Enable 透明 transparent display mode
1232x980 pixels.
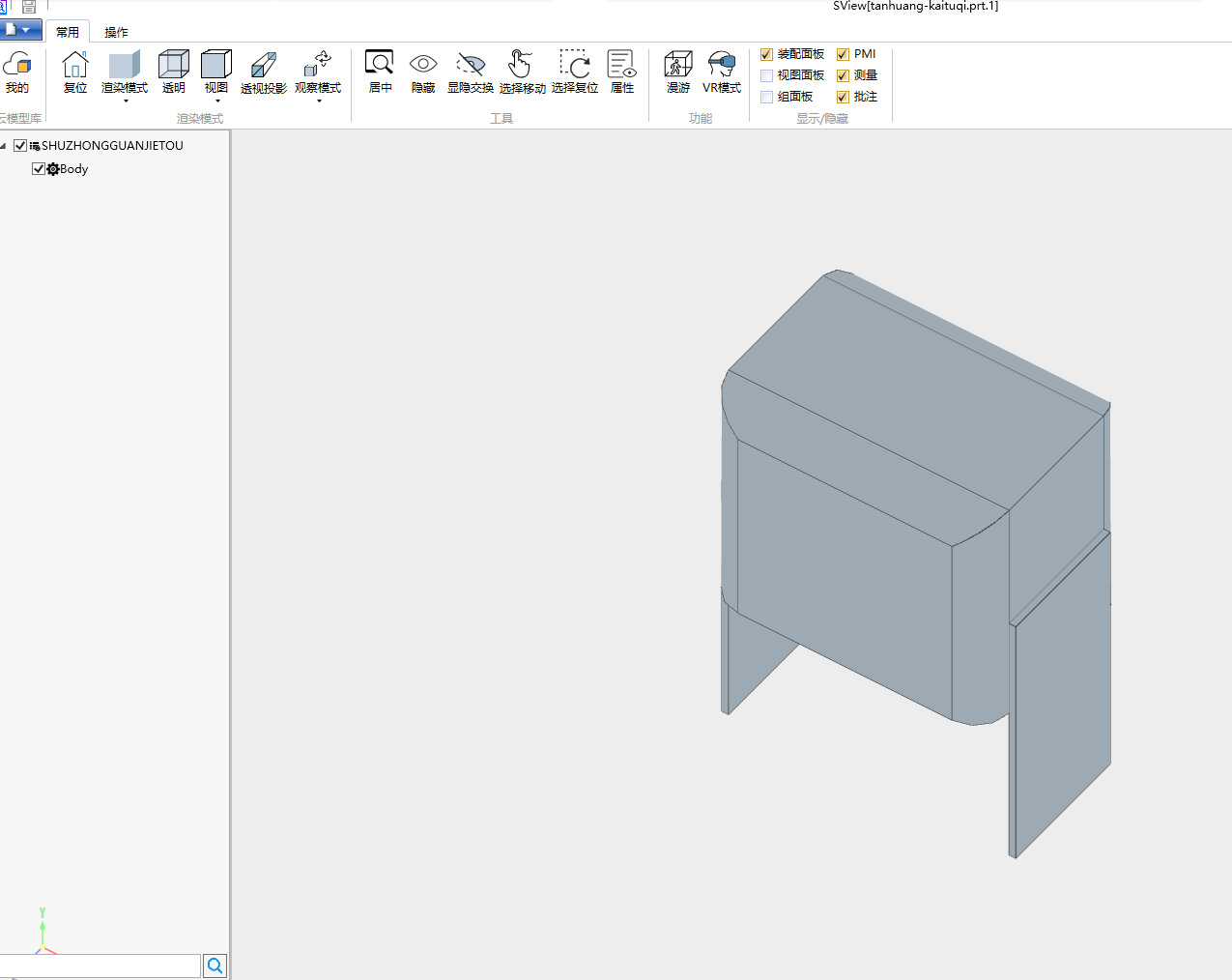click(x=174, y=72)
